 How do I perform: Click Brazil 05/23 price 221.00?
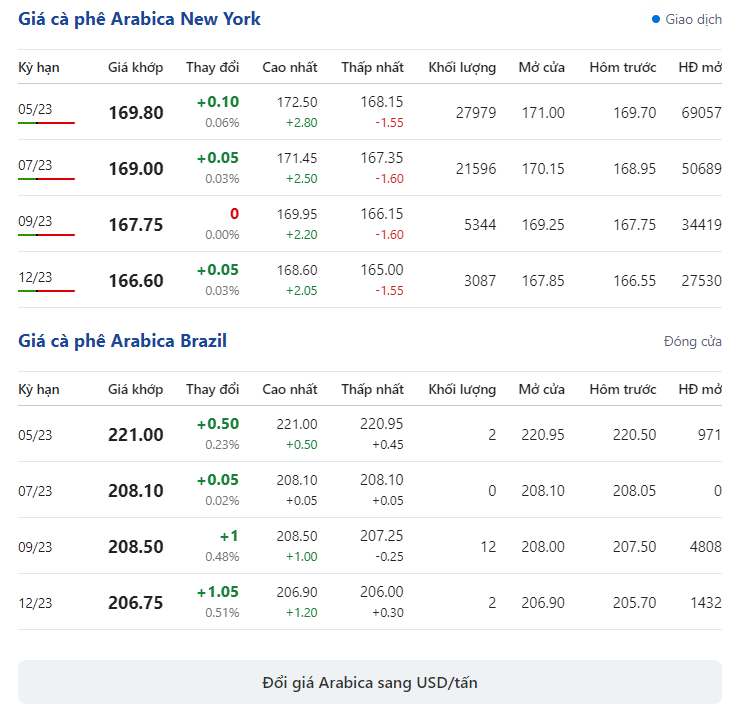coord(135,435)
